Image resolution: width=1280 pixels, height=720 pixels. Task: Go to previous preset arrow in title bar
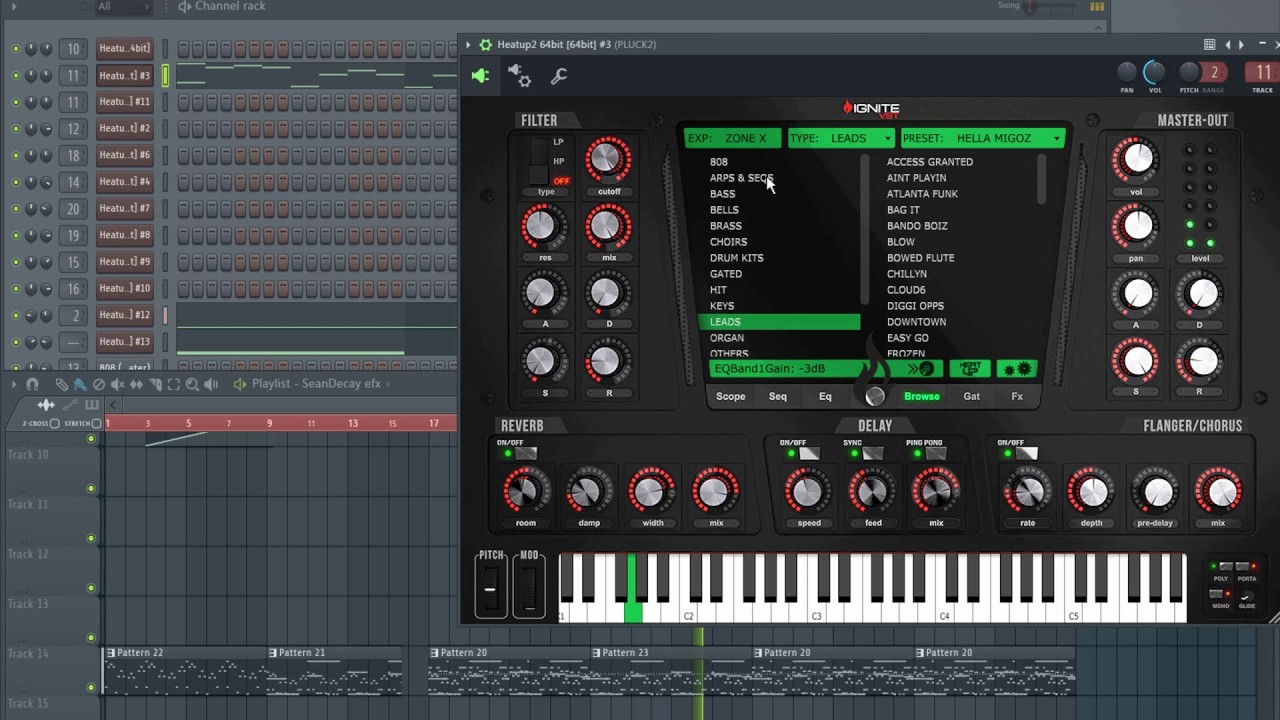point(1228,44)
